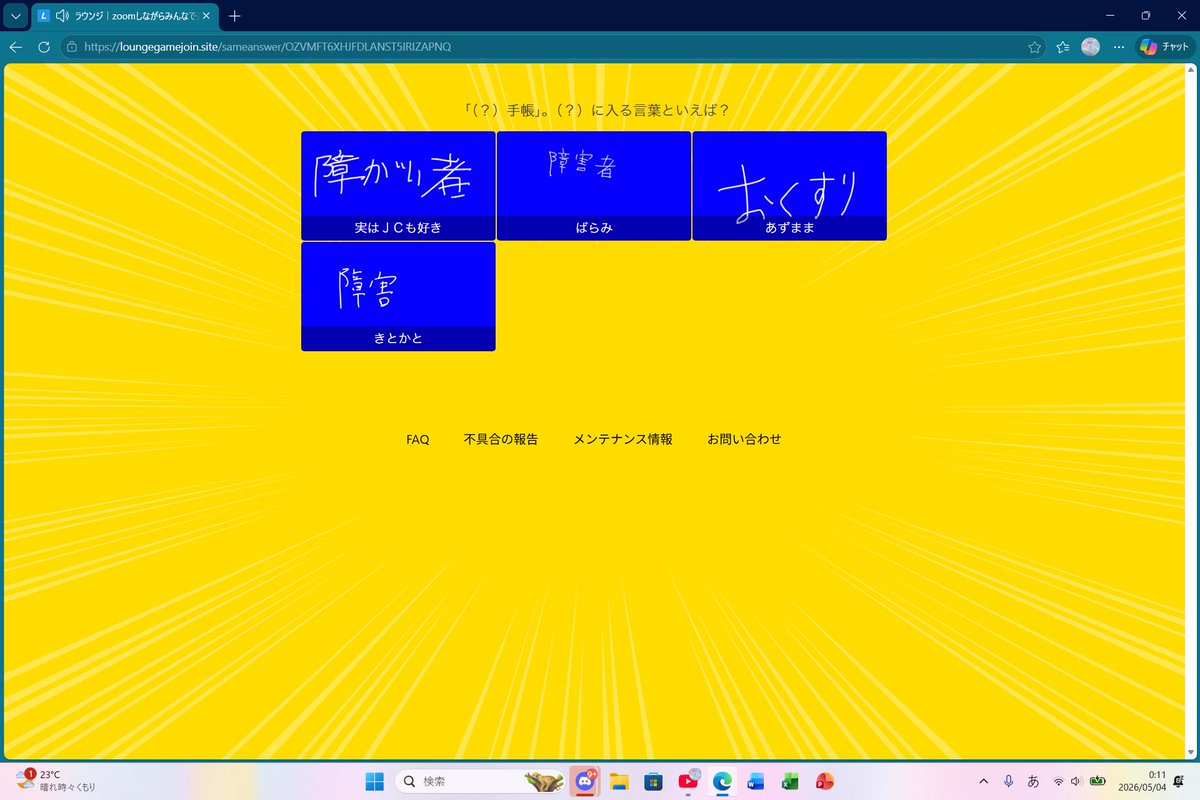Open the notification bell icon
This screenshot has height=800, width=1200.
pos(1180,781)
